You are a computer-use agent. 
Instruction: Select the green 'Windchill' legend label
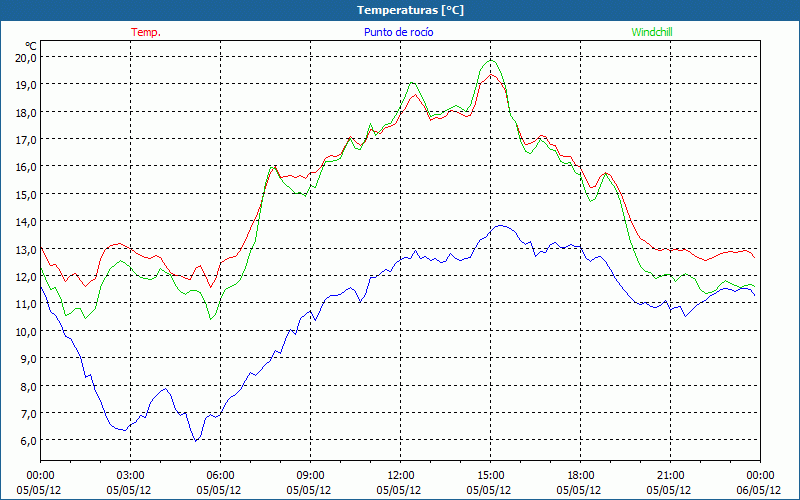click(x=652, y=32)
